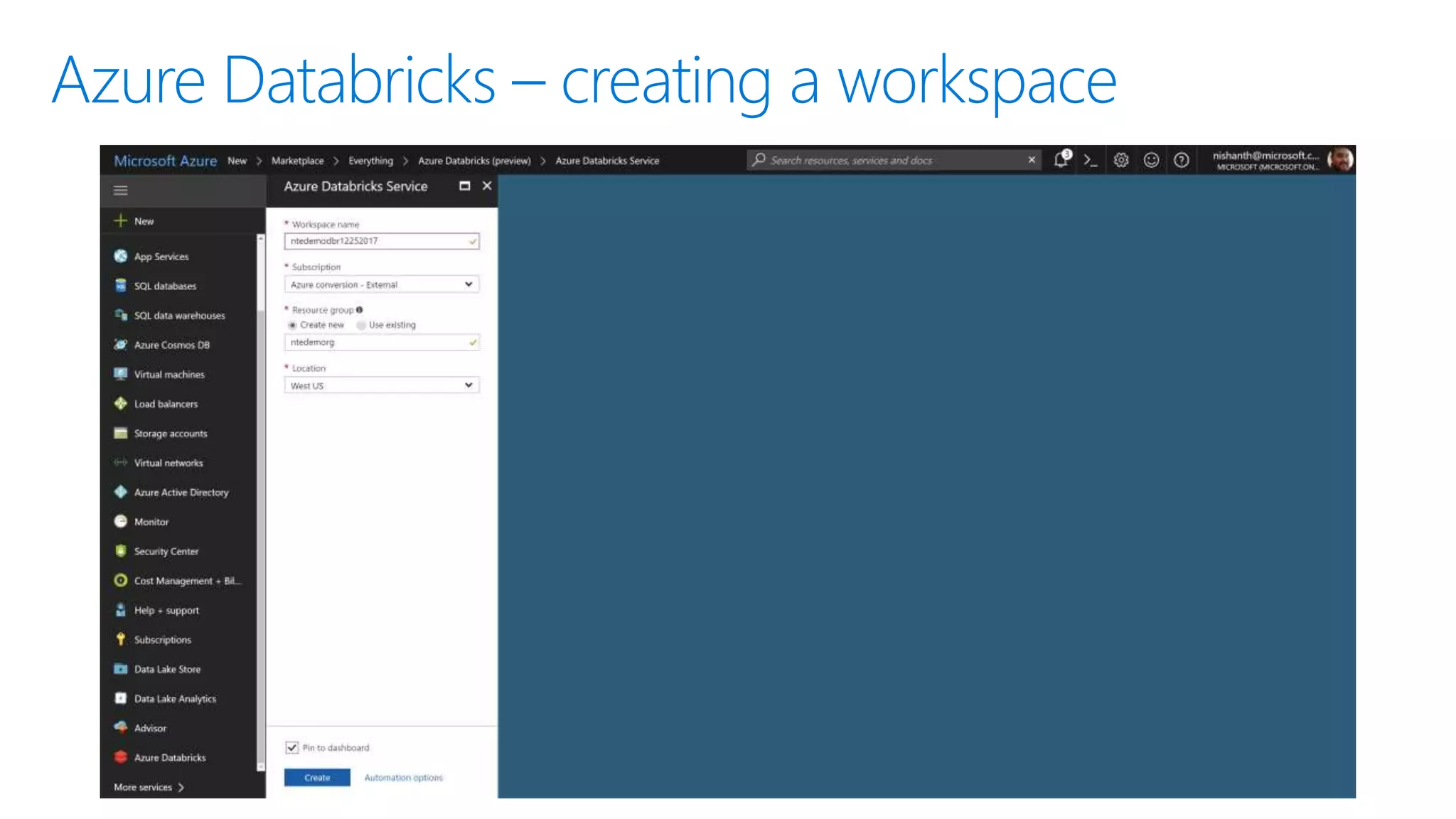The width and height of the screenshot is (1456, 819).
Task: Expand More services chevron
Action: (181, 787)
